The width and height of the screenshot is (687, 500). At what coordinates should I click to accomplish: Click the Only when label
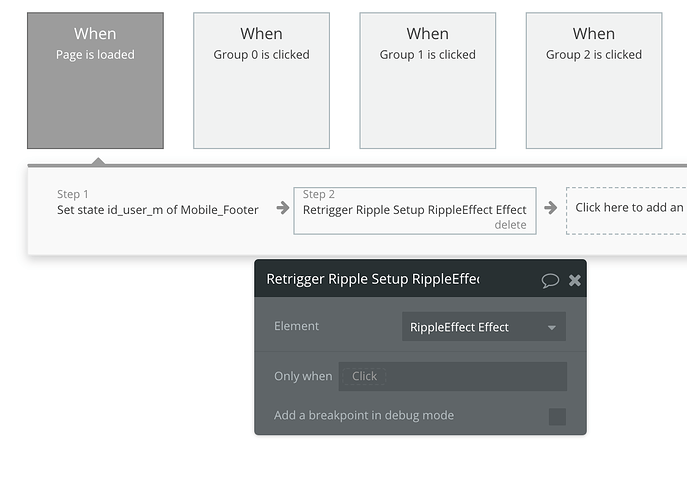click(302, 376)
